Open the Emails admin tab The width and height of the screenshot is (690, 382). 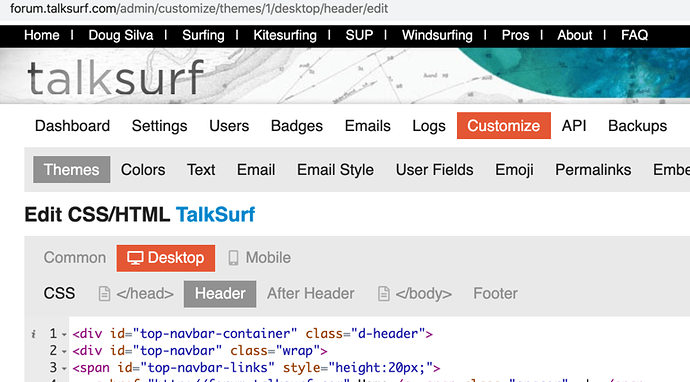coord(367,126)
